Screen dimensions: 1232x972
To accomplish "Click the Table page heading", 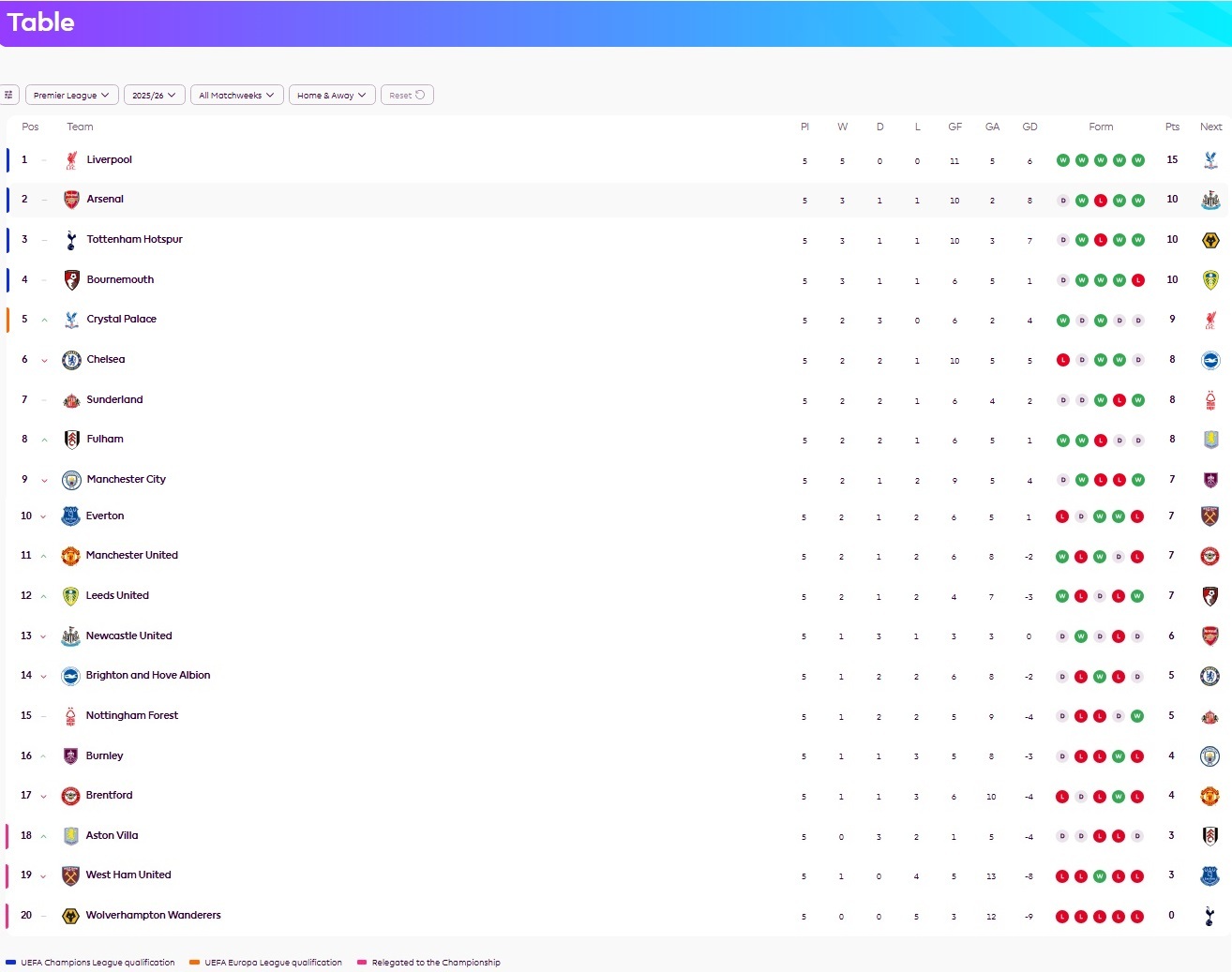I will coord(40,22).
